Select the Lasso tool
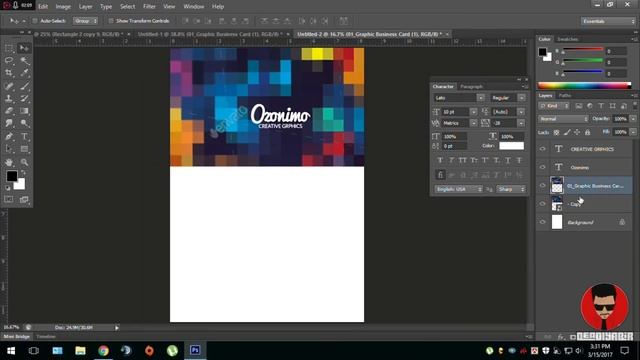Image resolution: width=640 pixels, height=360 pixels. (9, 60)
